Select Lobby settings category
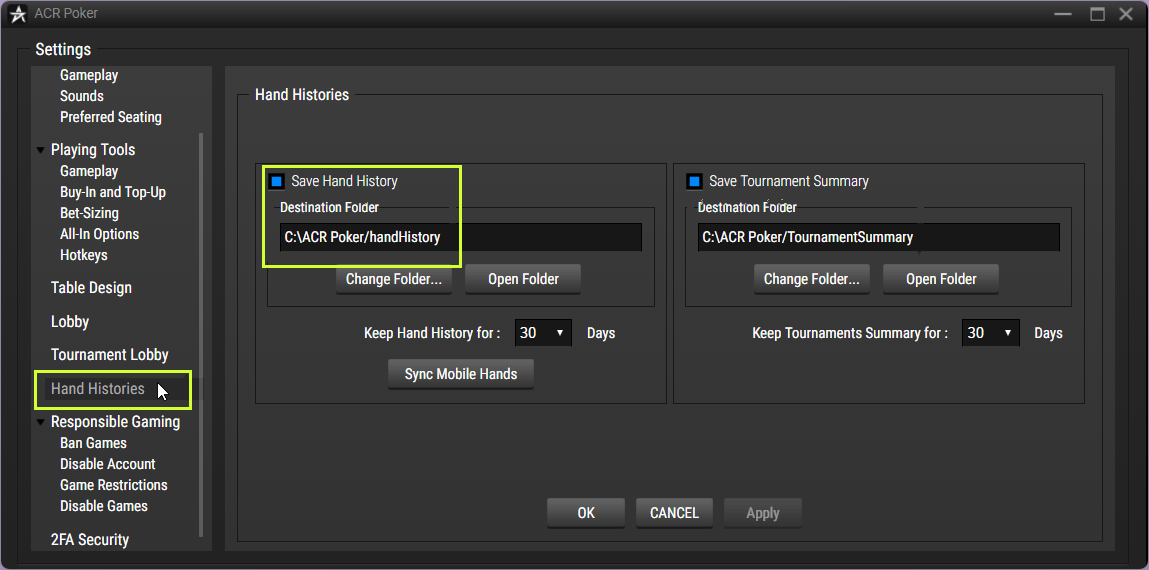The image size is (1149, 570). [70, 322]
